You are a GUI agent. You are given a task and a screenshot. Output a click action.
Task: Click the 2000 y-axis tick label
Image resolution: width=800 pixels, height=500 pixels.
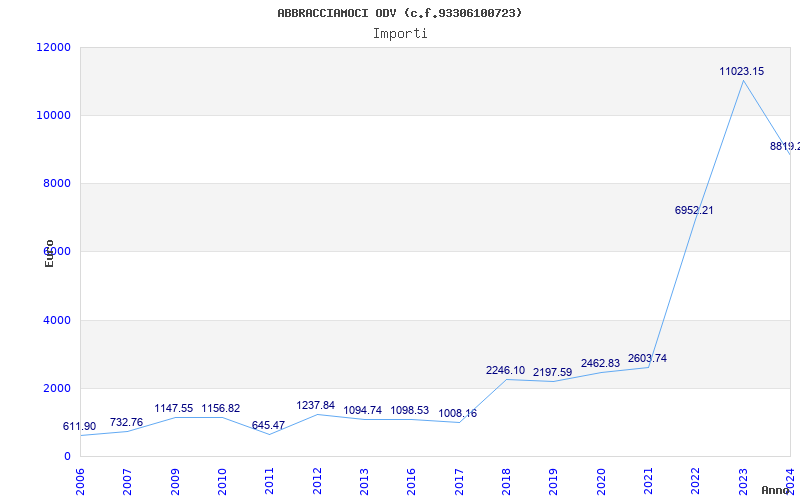coord(56,388)
